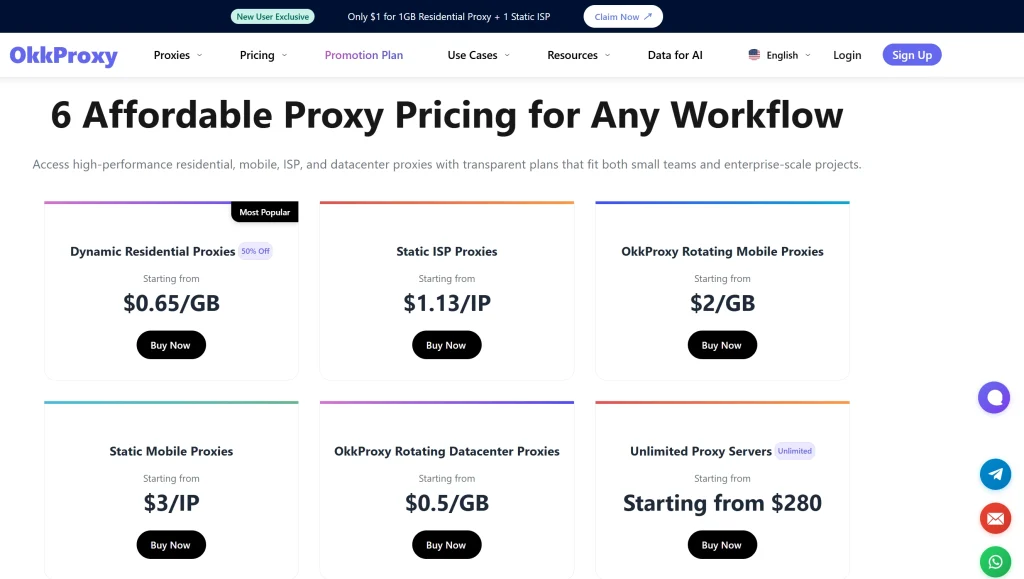1024x579 pixels.
Task: Click Buy Now under Static ISP Proxies
Action: click(x=446, y=344)
